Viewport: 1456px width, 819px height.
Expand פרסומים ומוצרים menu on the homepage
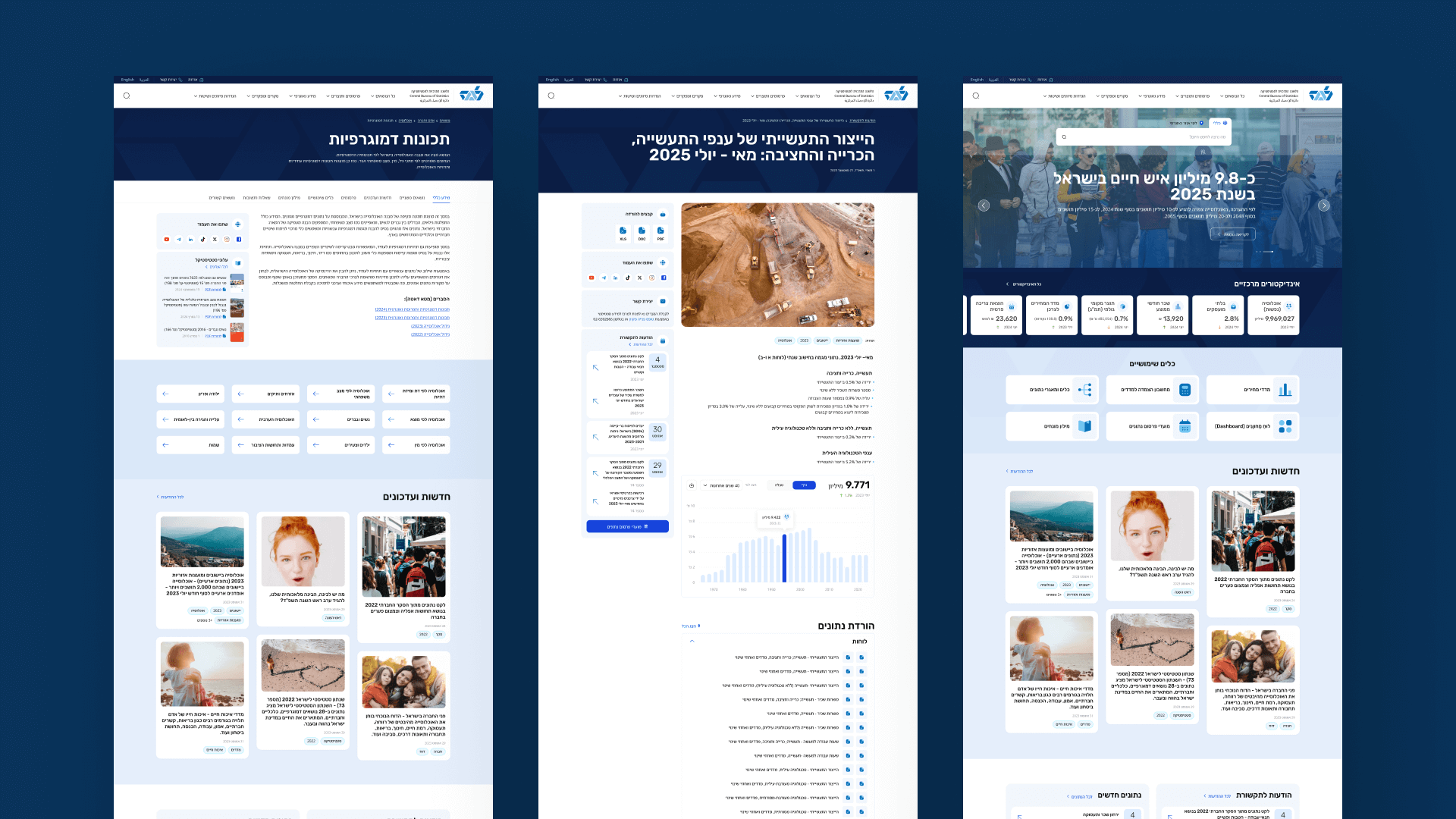click(x=1194, y=96)
